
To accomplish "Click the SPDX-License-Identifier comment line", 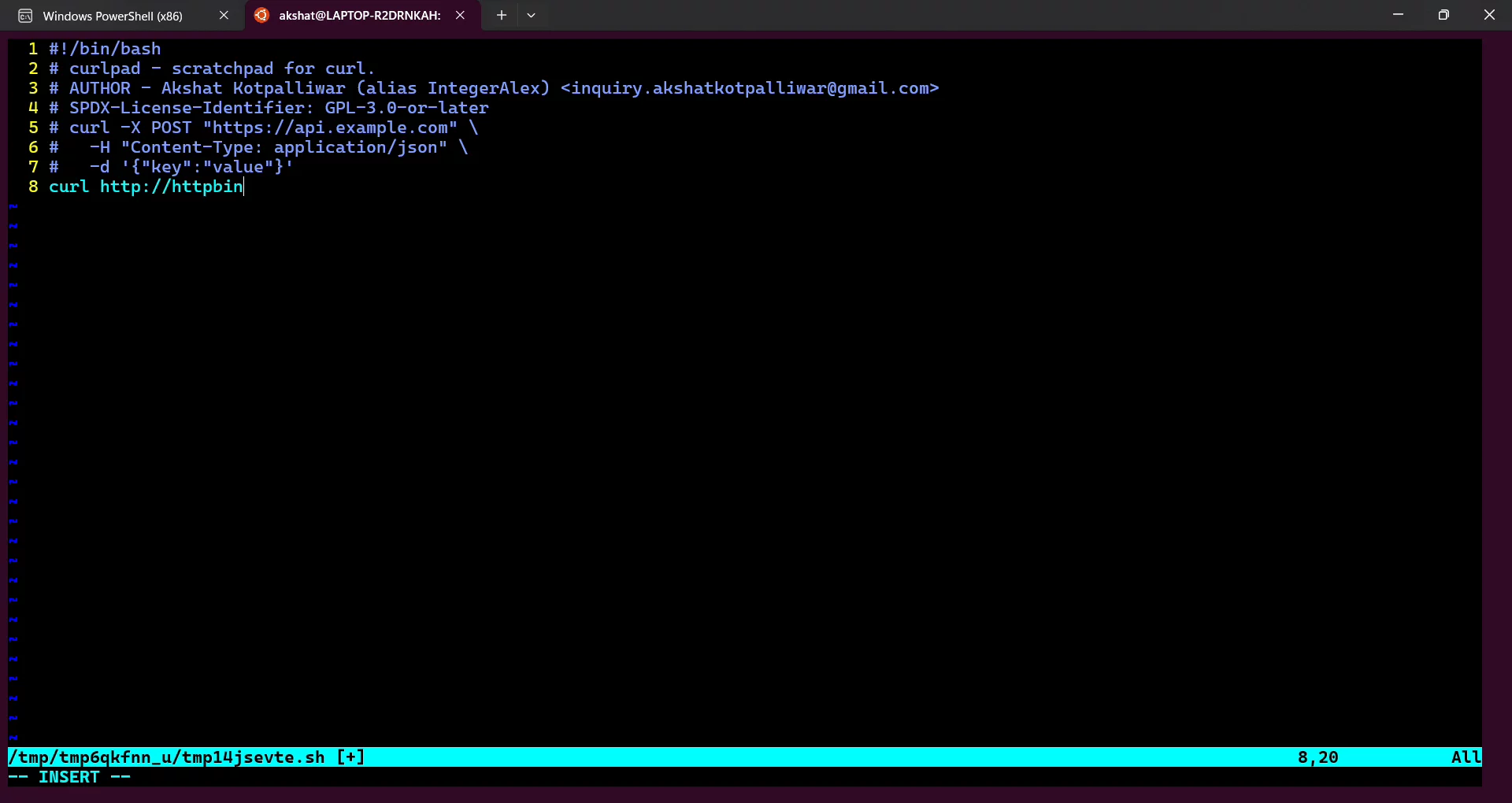I will point(268,108).
